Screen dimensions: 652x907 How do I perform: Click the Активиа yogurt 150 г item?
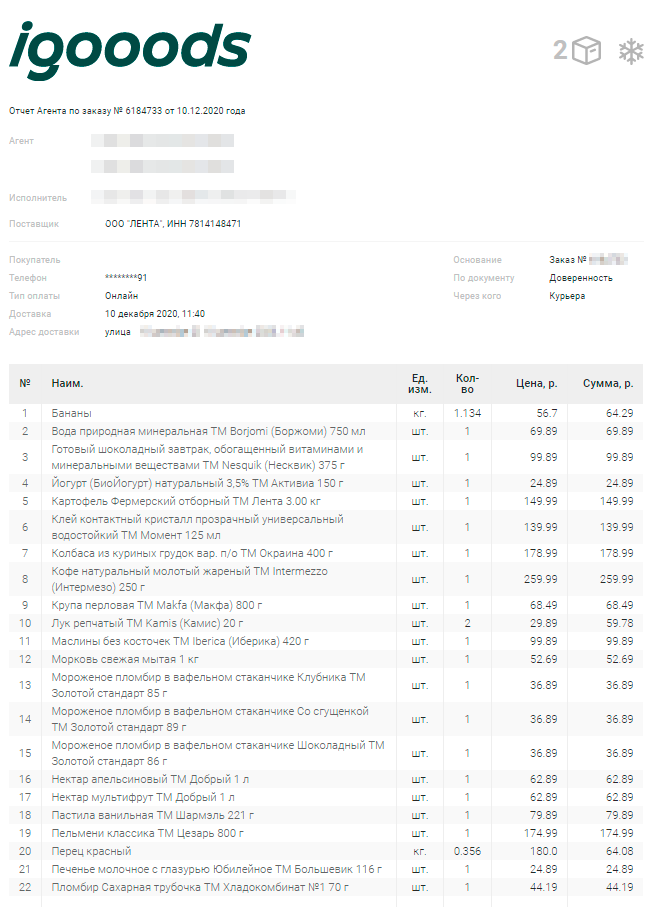click(197, 483)
